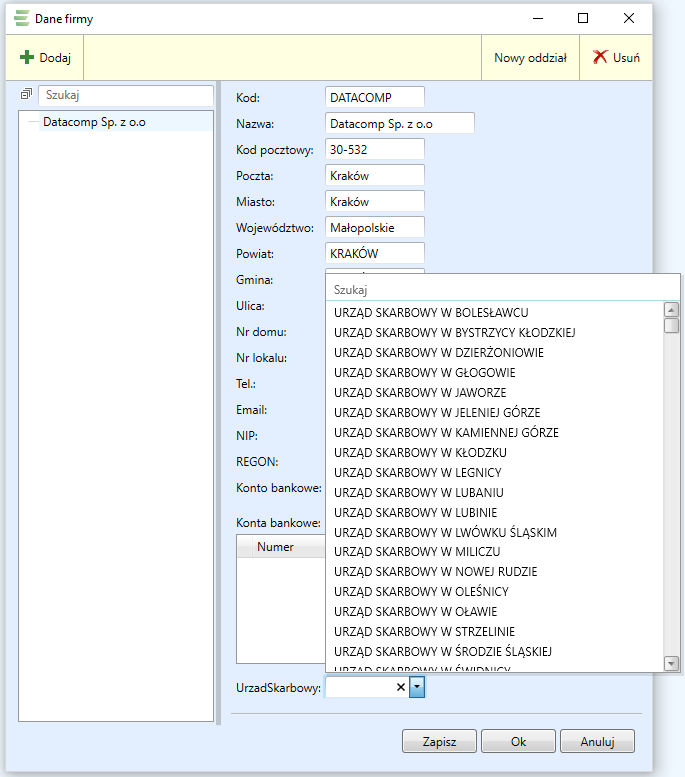The width and height of the screenshot is (685, 777).
Task: Select URZĄD SKARBOWY W JELENIEJ GÓRZE
Action: click(x=438, y=412)
